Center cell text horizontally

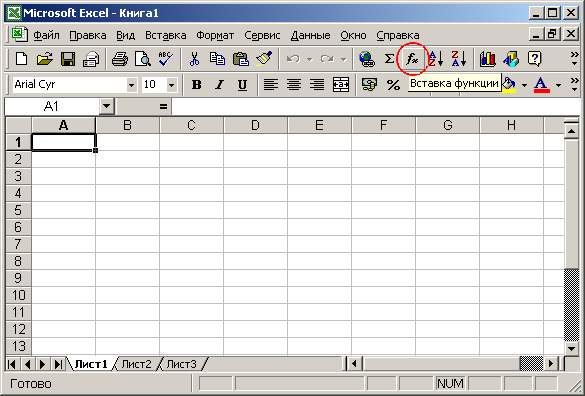tap(294, 85)
